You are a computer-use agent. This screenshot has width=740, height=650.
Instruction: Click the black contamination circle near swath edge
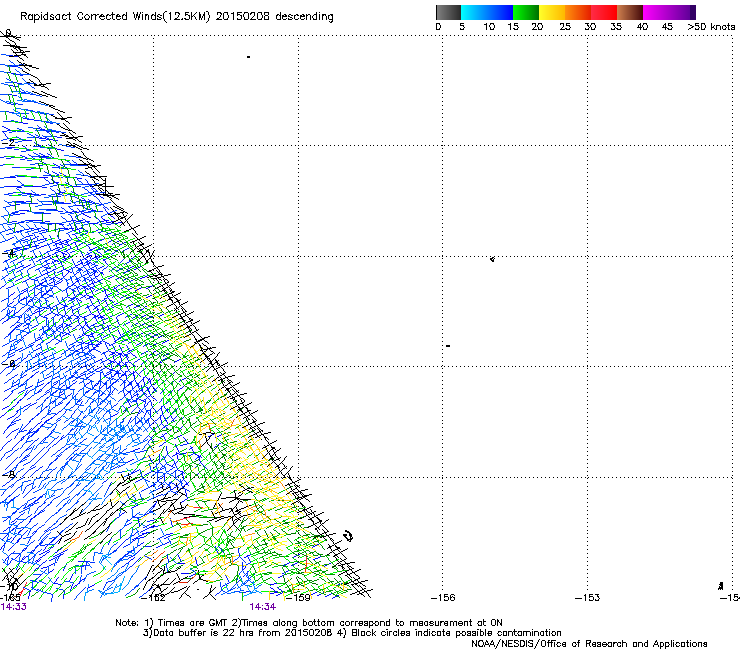[x=348, y=536]
